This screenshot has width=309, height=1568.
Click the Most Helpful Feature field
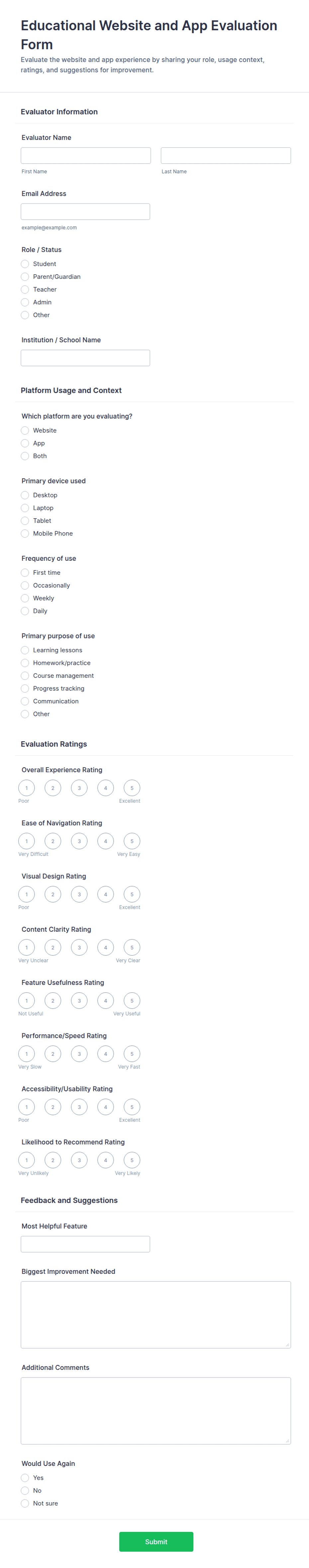point(85,1244)
